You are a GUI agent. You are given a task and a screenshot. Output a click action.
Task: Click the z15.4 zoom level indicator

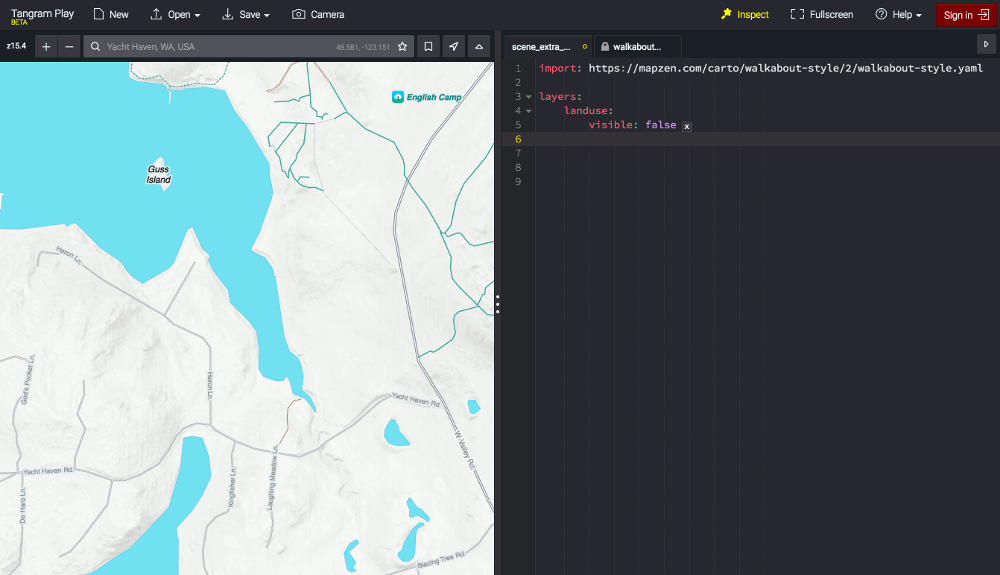17,46
